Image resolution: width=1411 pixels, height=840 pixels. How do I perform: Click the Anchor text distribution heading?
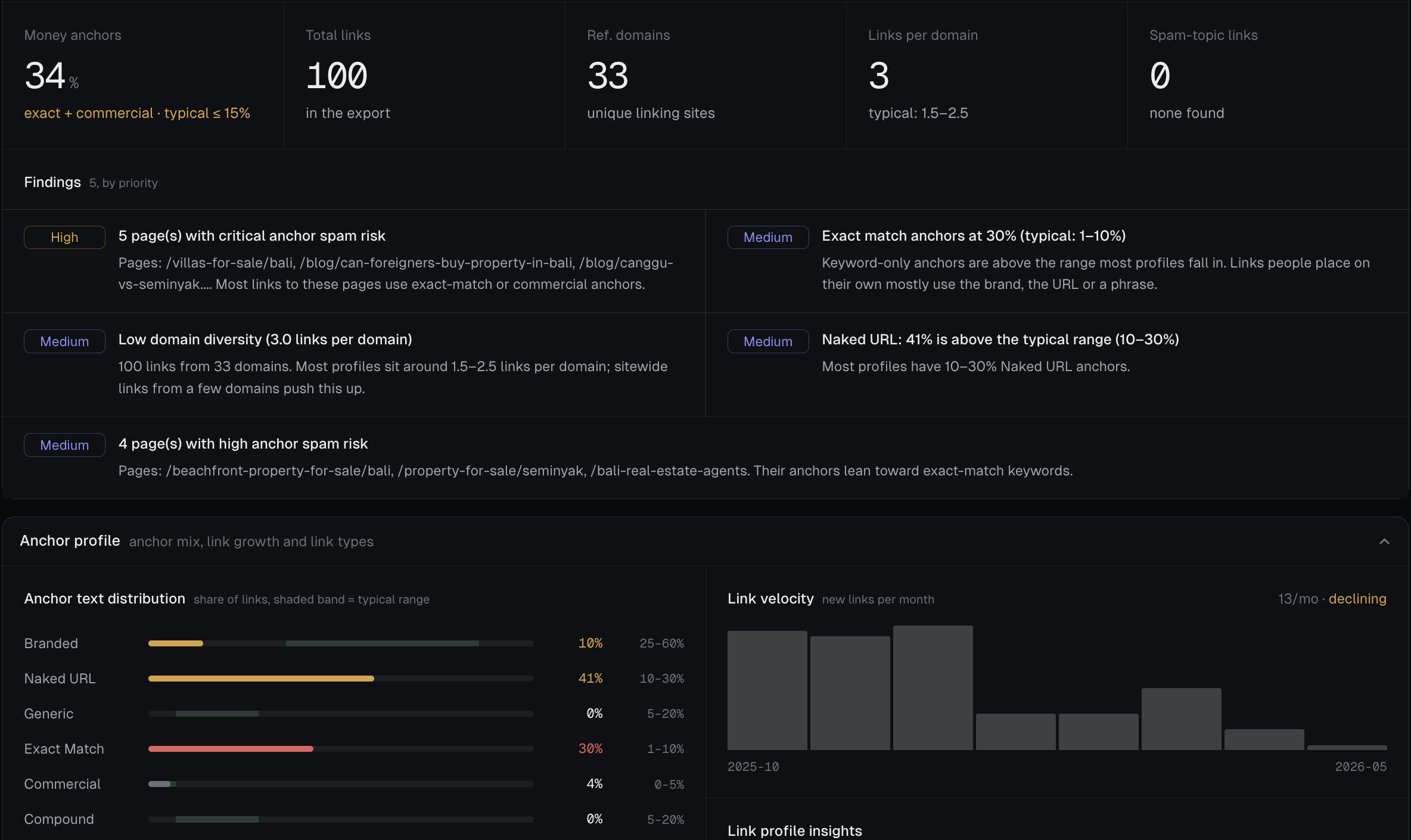105,599
